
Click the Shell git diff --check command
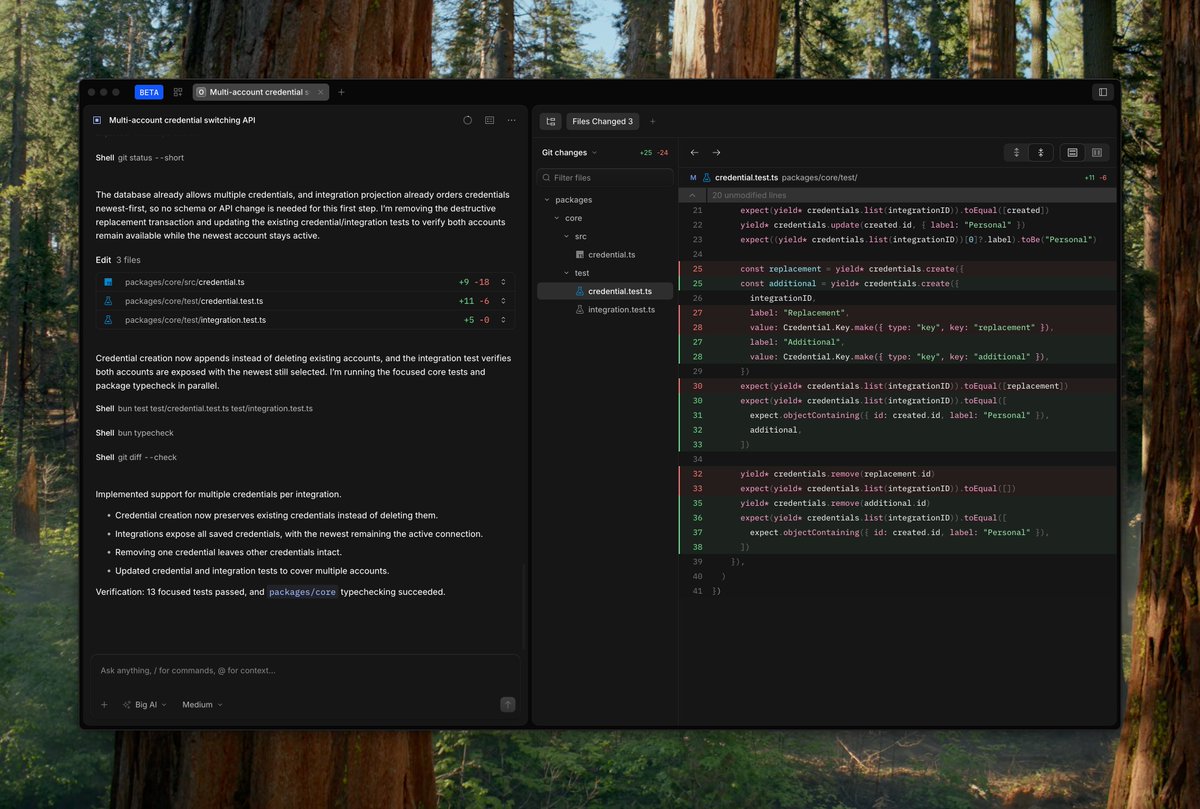point(137,457)
